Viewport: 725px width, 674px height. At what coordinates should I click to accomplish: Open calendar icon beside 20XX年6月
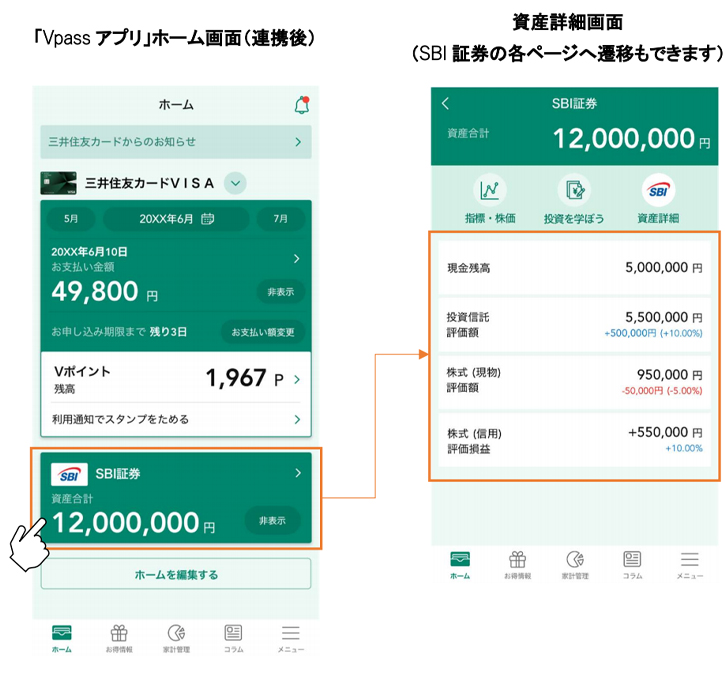pos(208,219)
